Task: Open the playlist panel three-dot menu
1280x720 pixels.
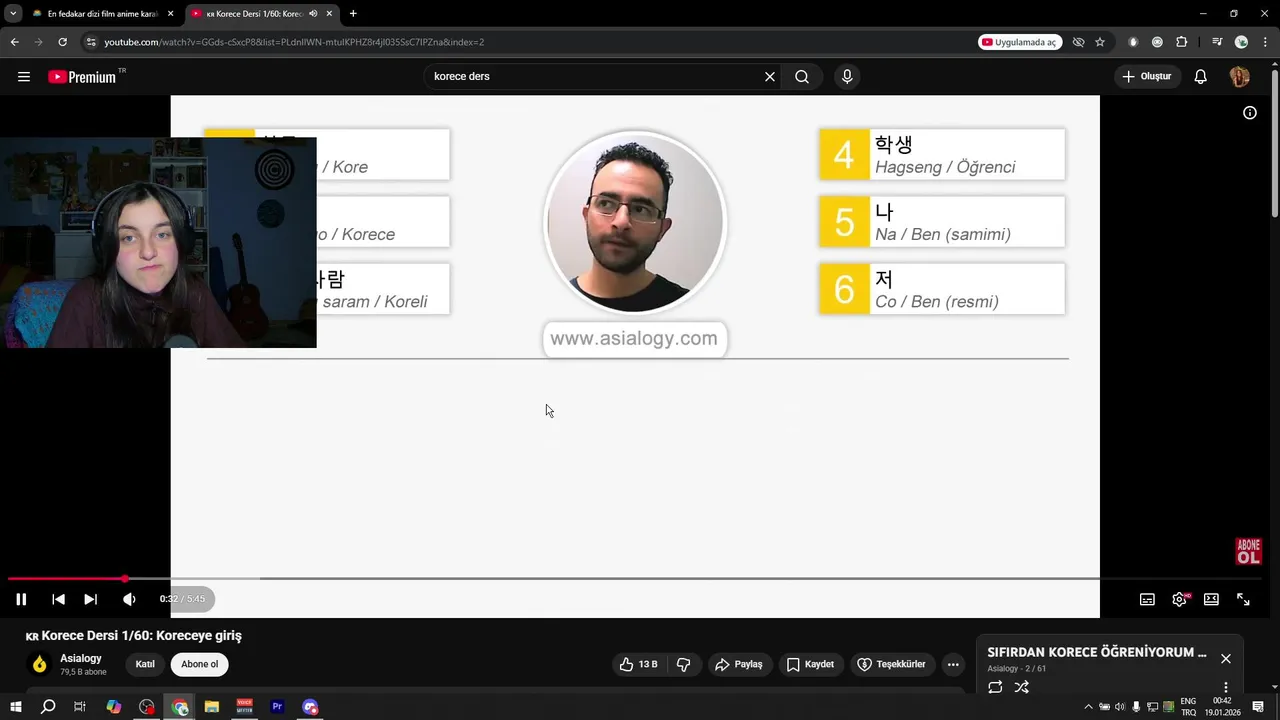Action: click(x=1226, y=688)
